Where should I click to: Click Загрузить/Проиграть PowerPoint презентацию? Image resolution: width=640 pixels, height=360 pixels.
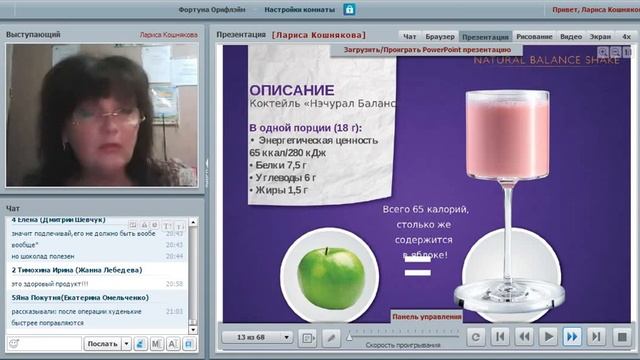click(x=427, y=50)
